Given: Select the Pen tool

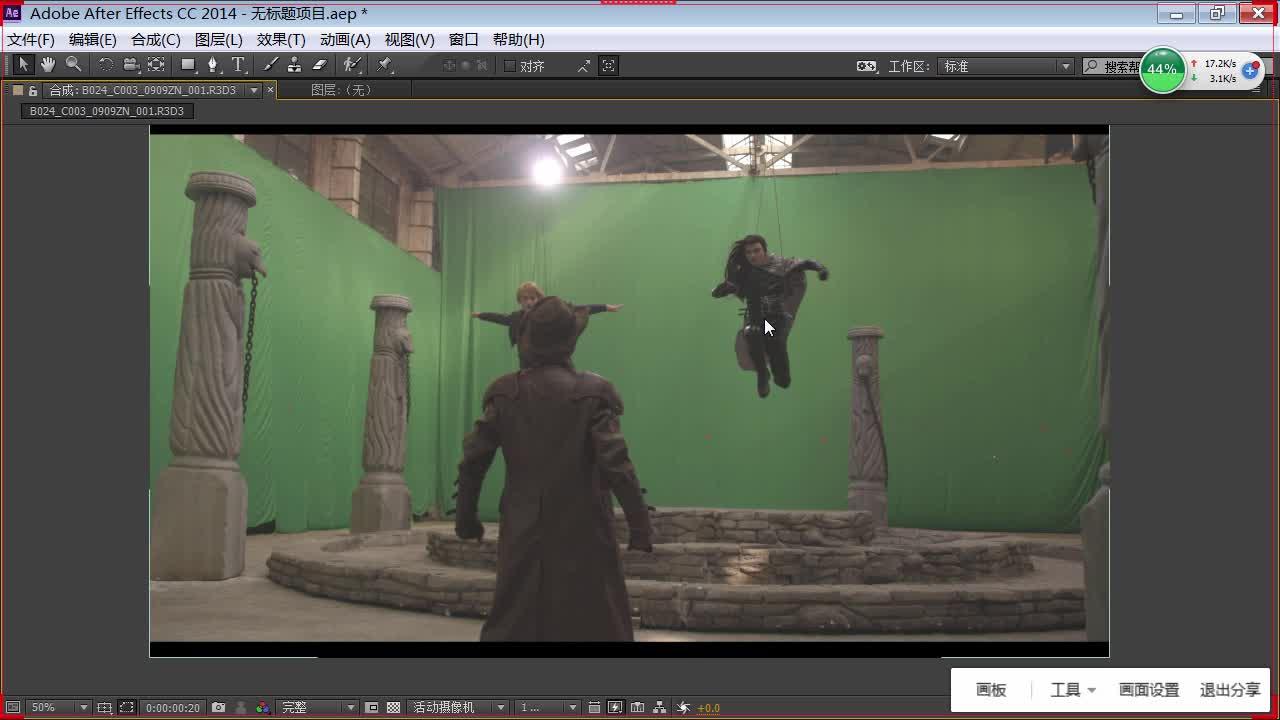Looking at the screenshot, I should tap(212, 65).
